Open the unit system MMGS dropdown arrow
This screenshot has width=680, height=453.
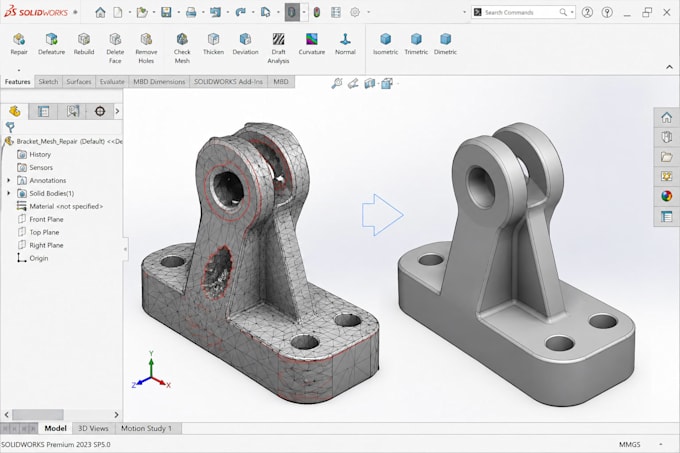click(660, 444)
